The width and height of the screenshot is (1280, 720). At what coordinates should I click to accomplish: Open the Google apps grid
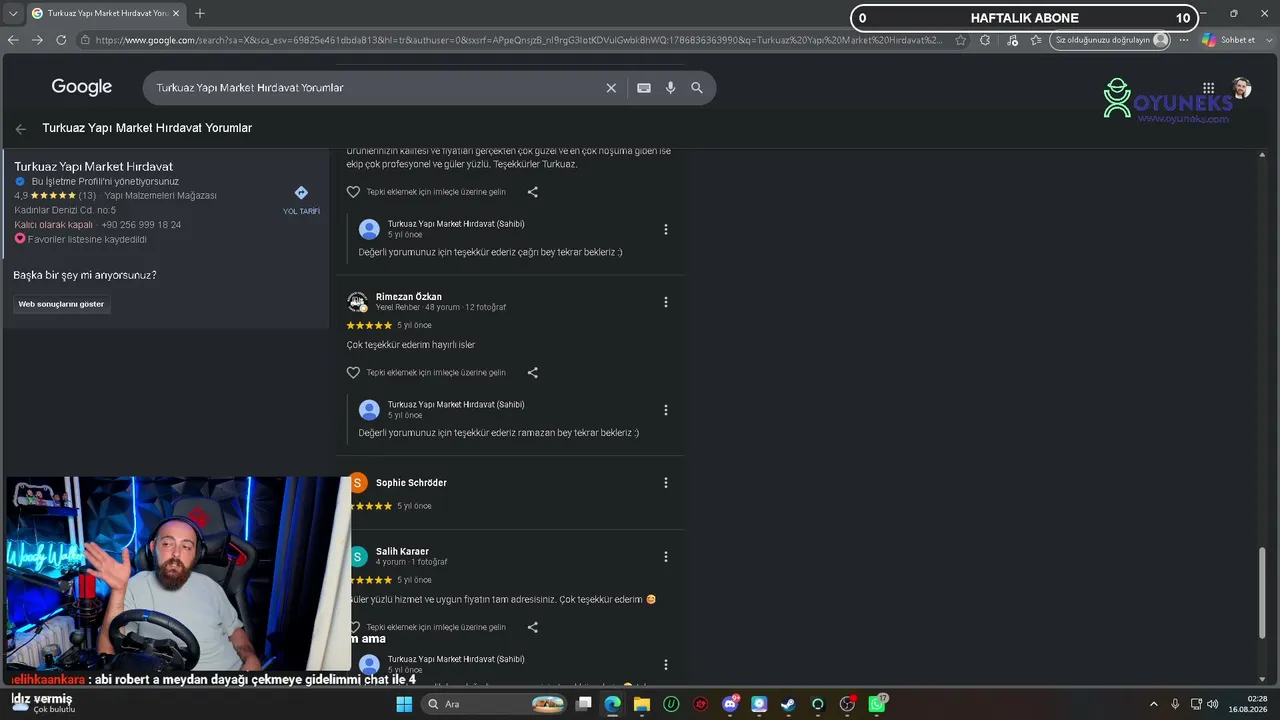point(1208,88)
